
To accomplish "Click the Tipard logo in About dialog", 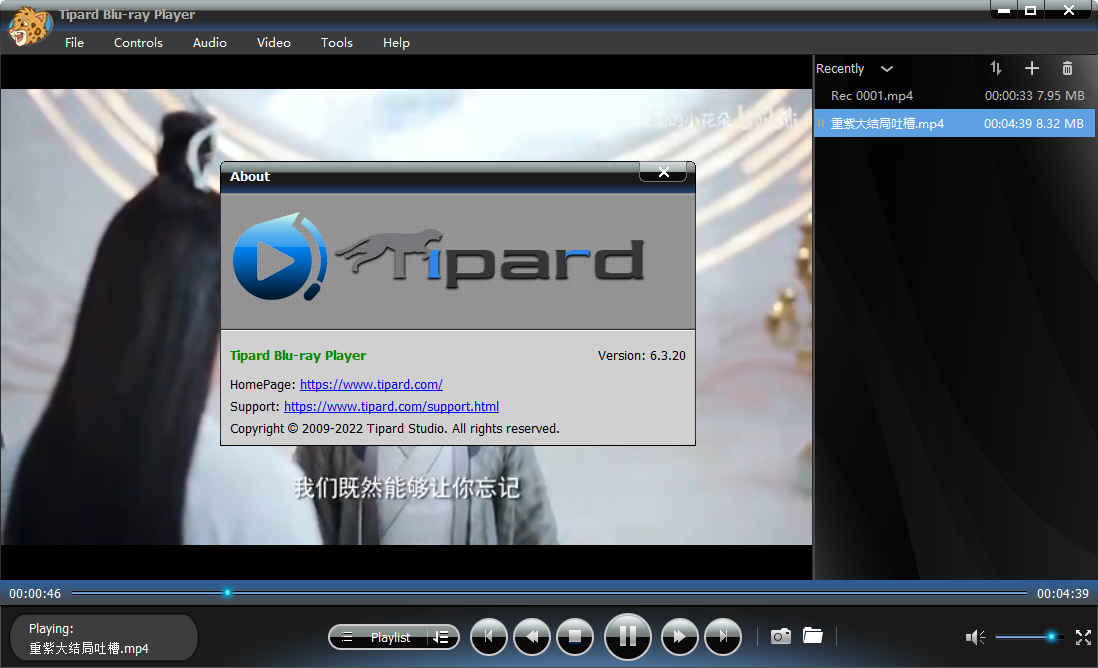I will [x=438, y=259].
